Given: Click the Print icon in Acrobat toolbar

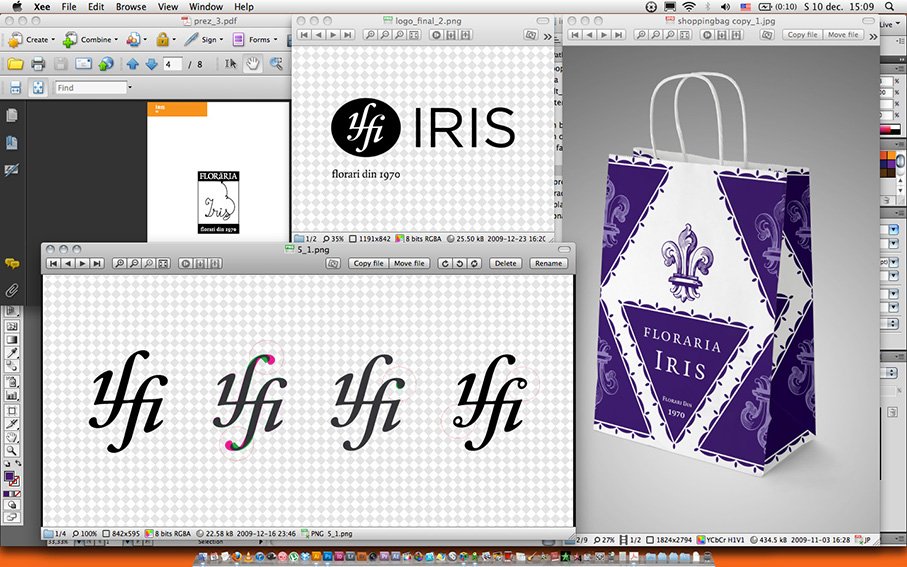Looking at the screenshot, I should 38,64.
